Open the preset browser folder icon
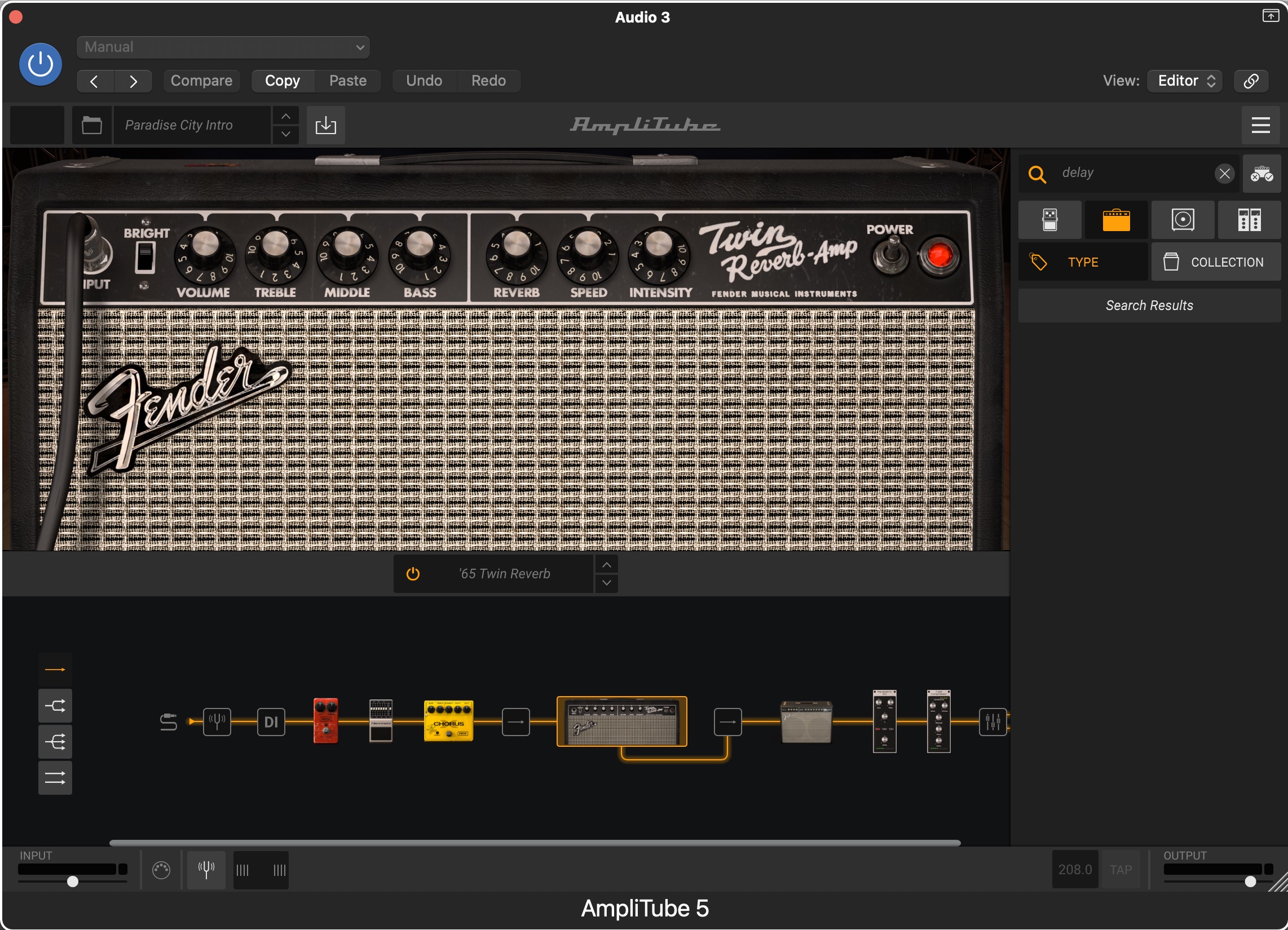The image size is (1288, 930). click(x=91, y=125)
